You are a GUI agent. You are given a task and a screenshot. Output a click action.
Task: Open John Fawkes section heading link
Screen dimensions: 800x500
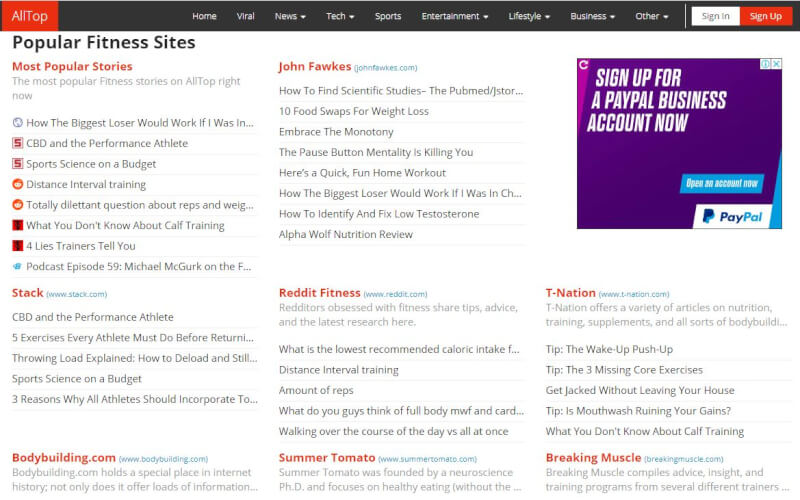pyautogui.click(x=315, y=66)
